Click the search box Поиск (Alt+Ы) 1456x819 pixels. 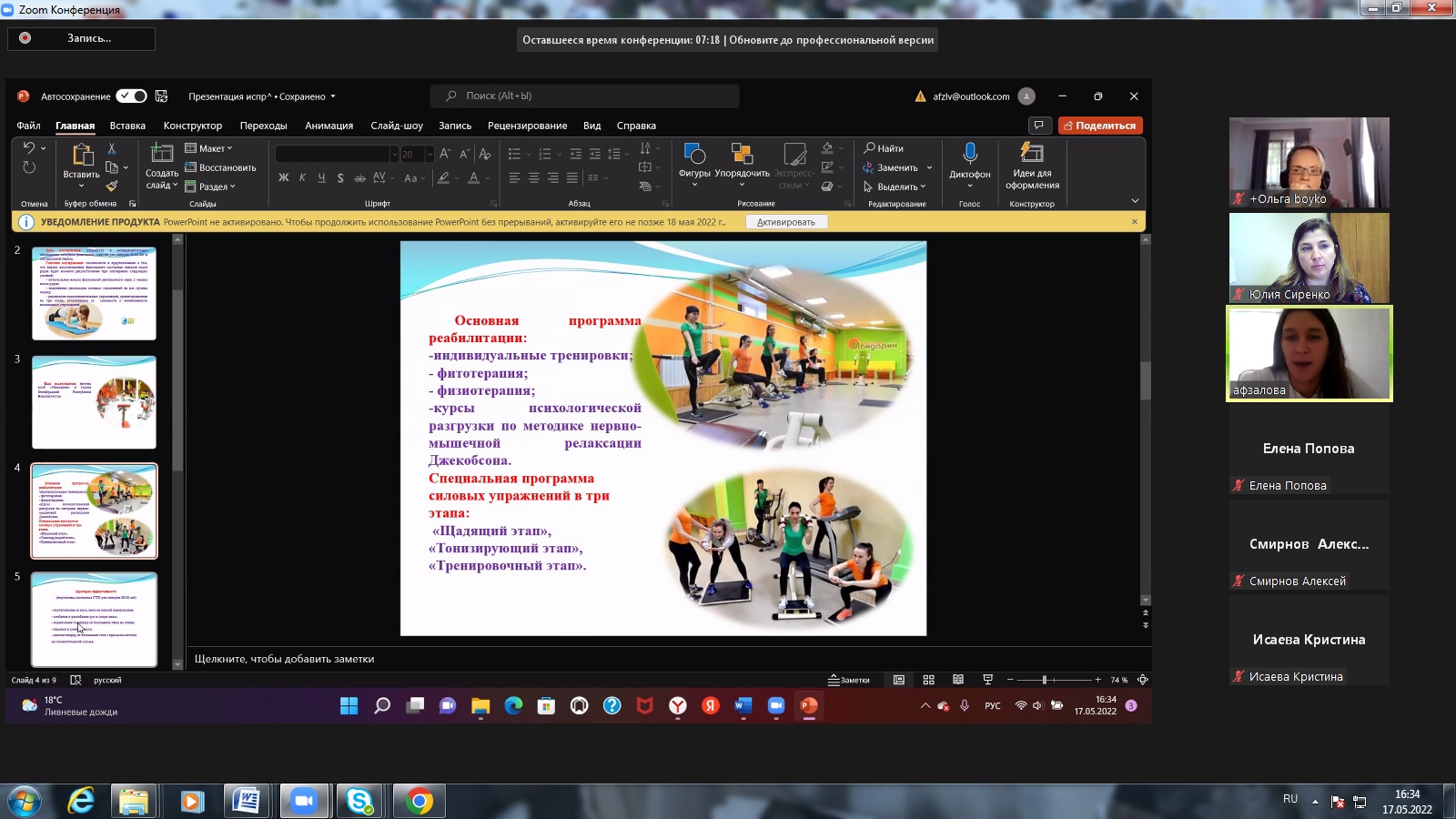point(584,96)
